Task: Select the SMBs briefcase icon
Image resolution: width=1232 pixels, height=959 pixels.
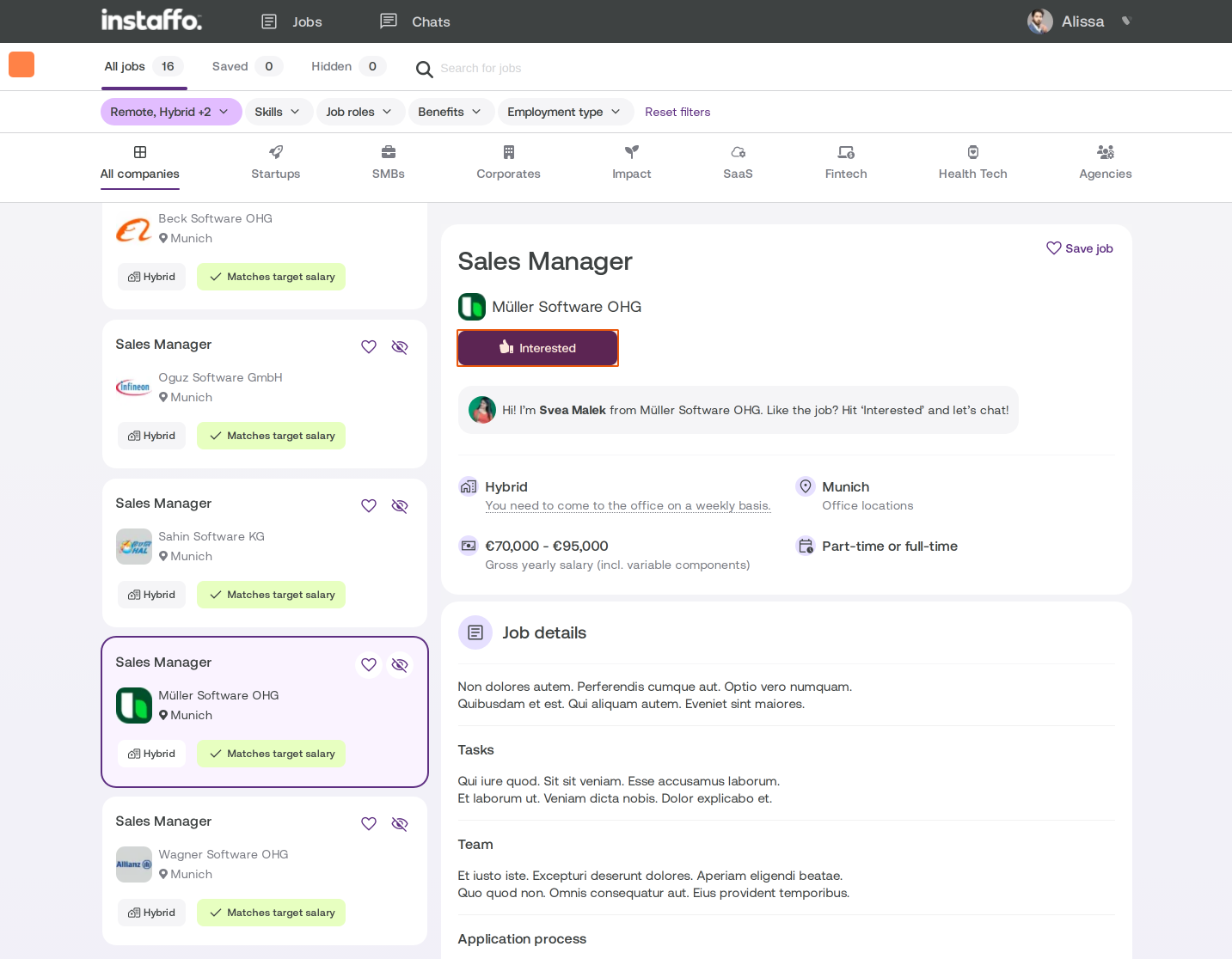Action: pos(389,152)
